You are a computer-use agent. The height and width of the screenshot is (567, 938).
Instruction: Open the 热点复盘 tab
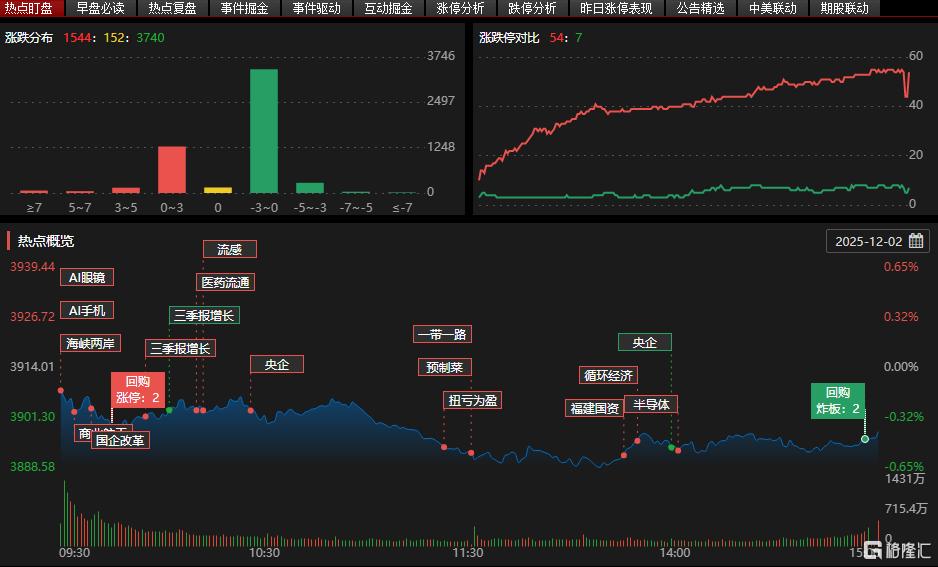point(173,8)
